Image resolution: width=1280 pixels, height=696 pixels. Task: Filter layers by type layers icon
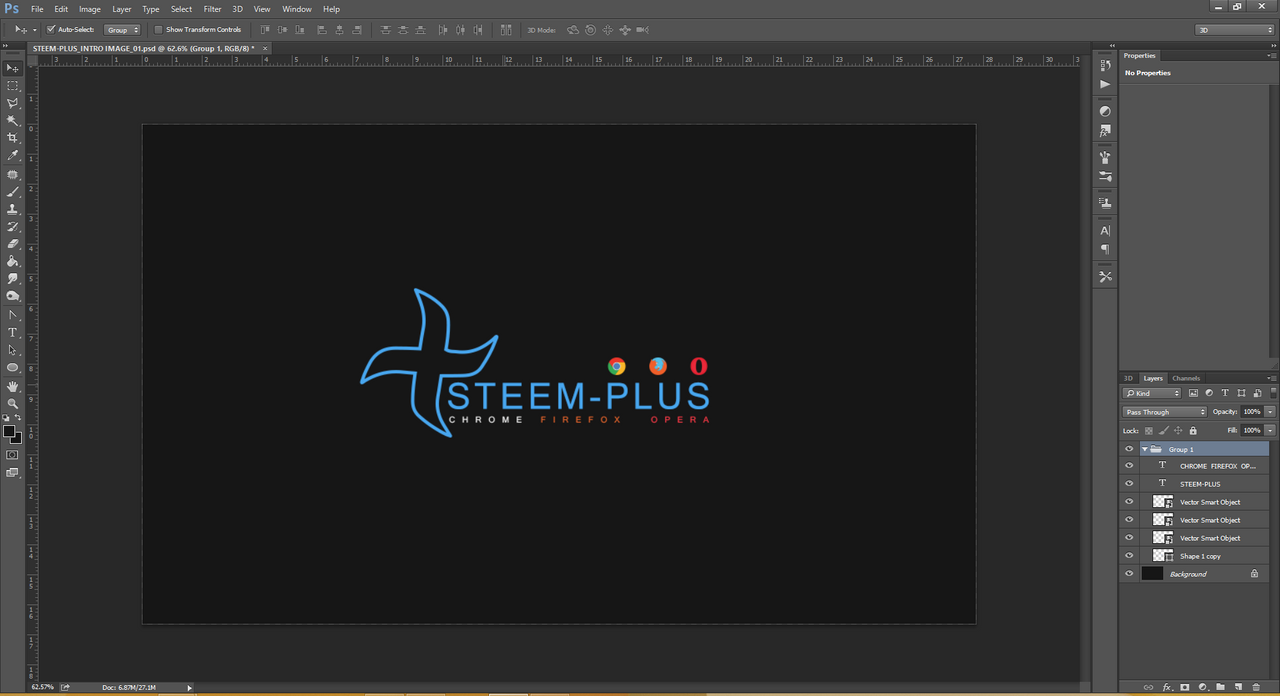(1225, 393)
